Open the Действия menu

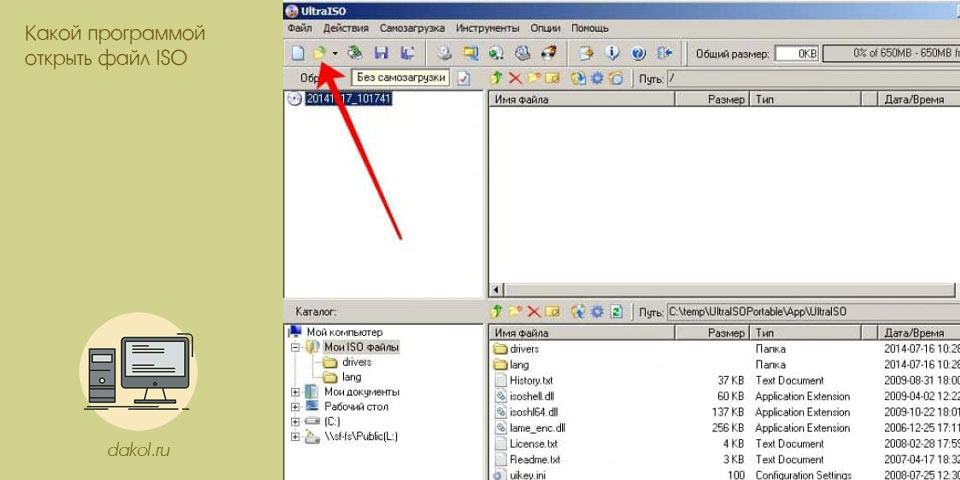coord(346,28)
